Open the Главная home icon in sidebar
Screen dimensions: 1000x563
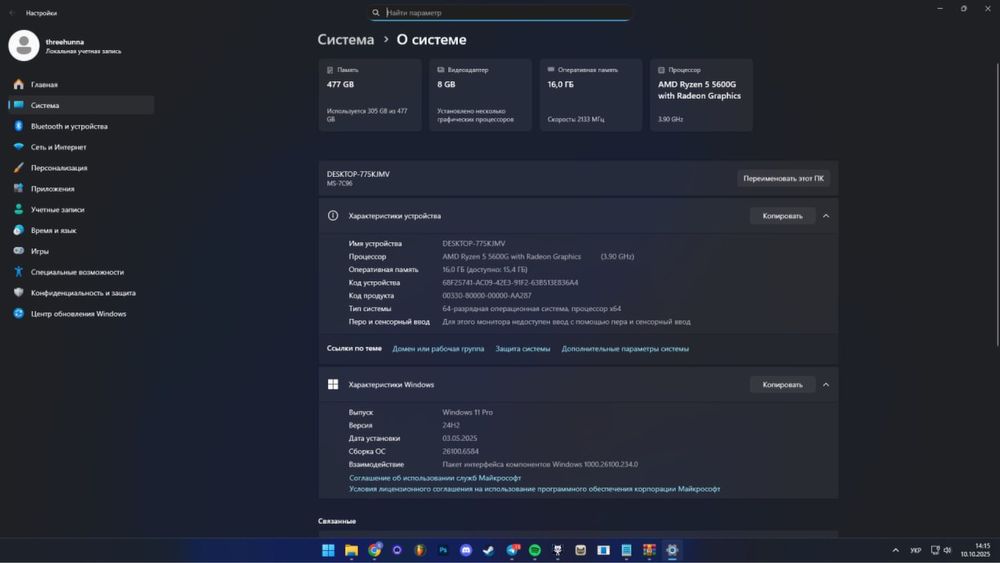pyautogui.click(x=18, y=84)
